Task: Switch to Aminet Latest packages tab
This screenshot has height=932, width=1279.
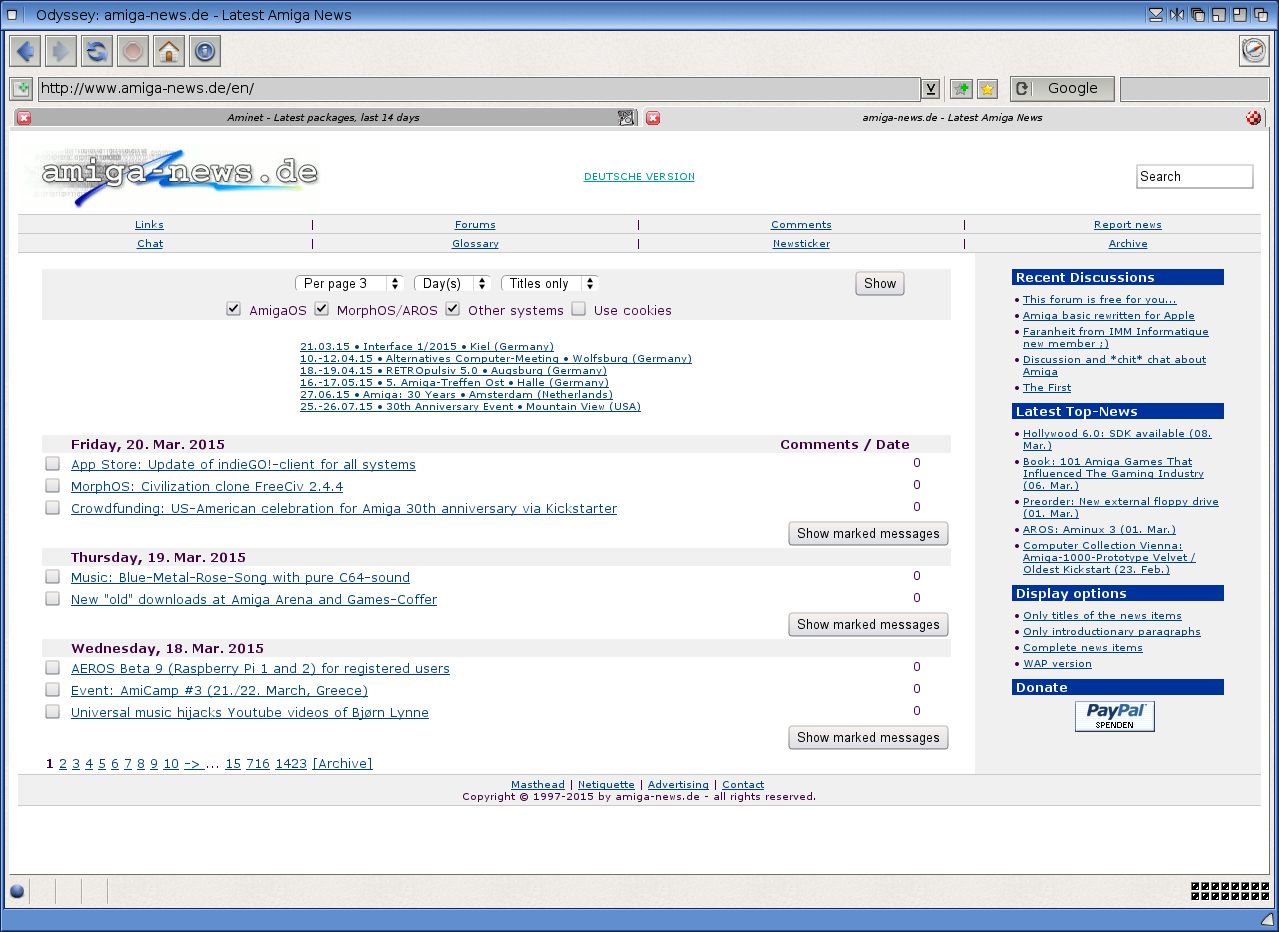Action: 324,118
